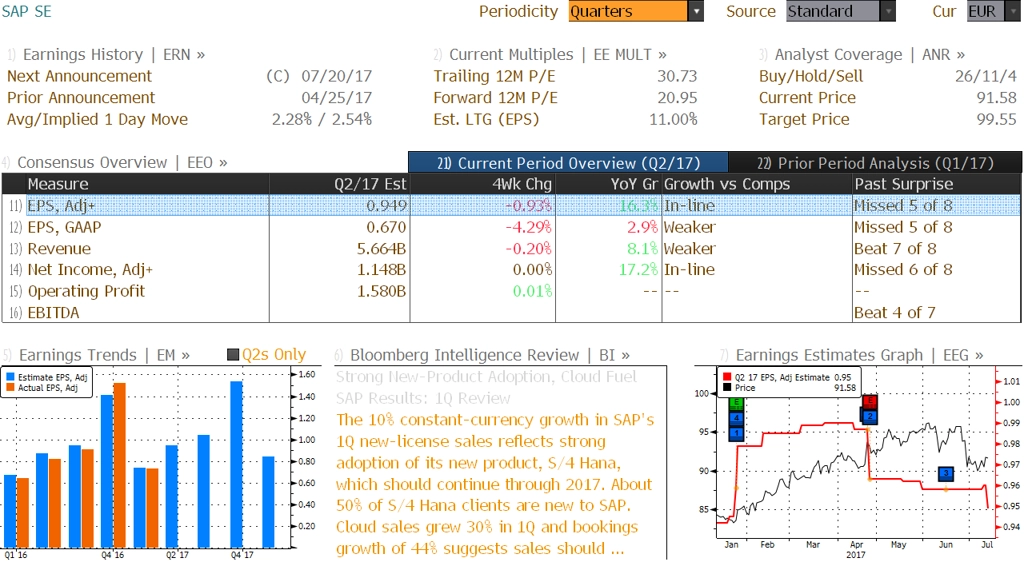
Task: Click the blue 1 marker in January
Action: pos(737,433)
